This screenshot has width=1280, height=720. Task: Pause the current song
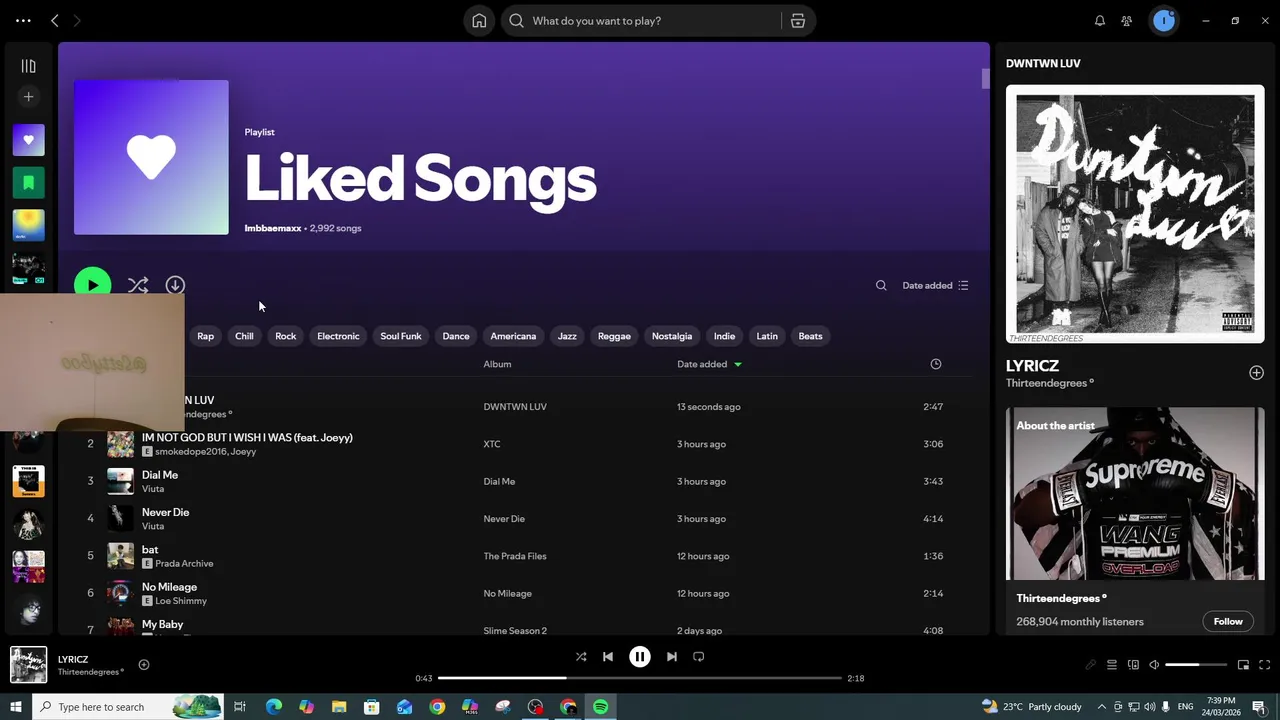click(640, 657)
